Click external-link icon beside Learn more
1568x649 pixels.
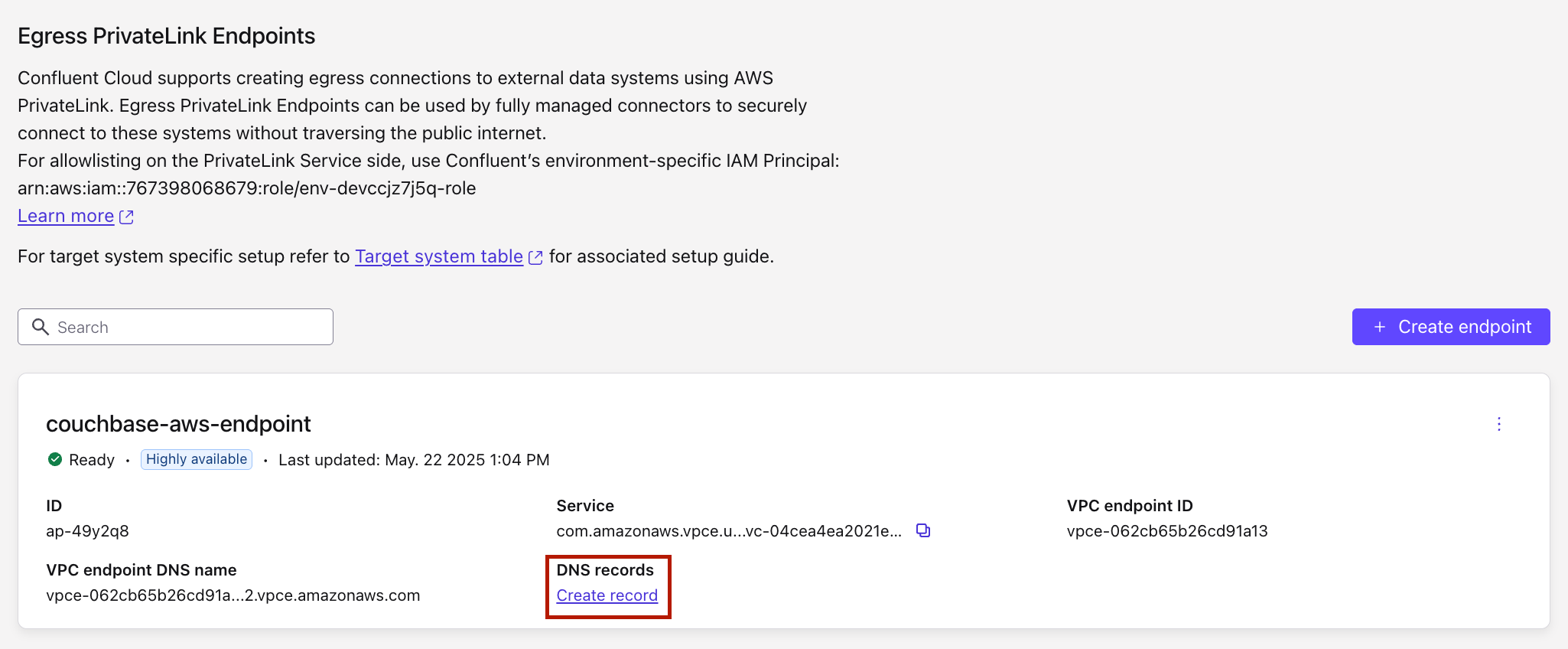(127, 217)
